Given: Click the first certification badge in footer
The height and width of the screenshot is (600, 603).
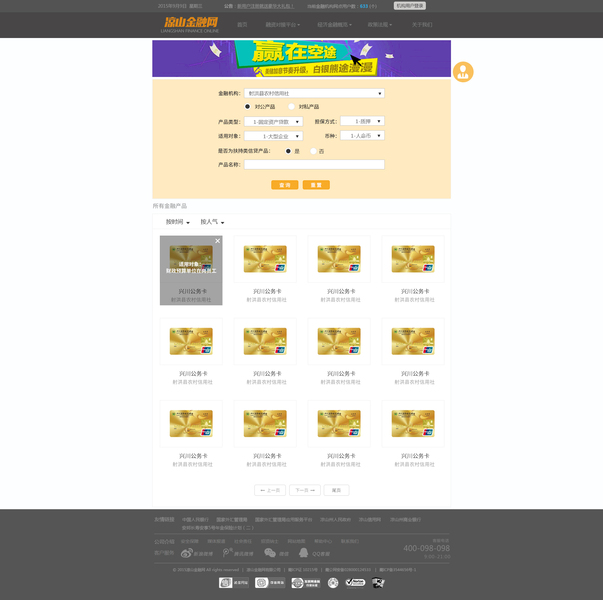Looking at the screenshot, I should coord(234,583).
